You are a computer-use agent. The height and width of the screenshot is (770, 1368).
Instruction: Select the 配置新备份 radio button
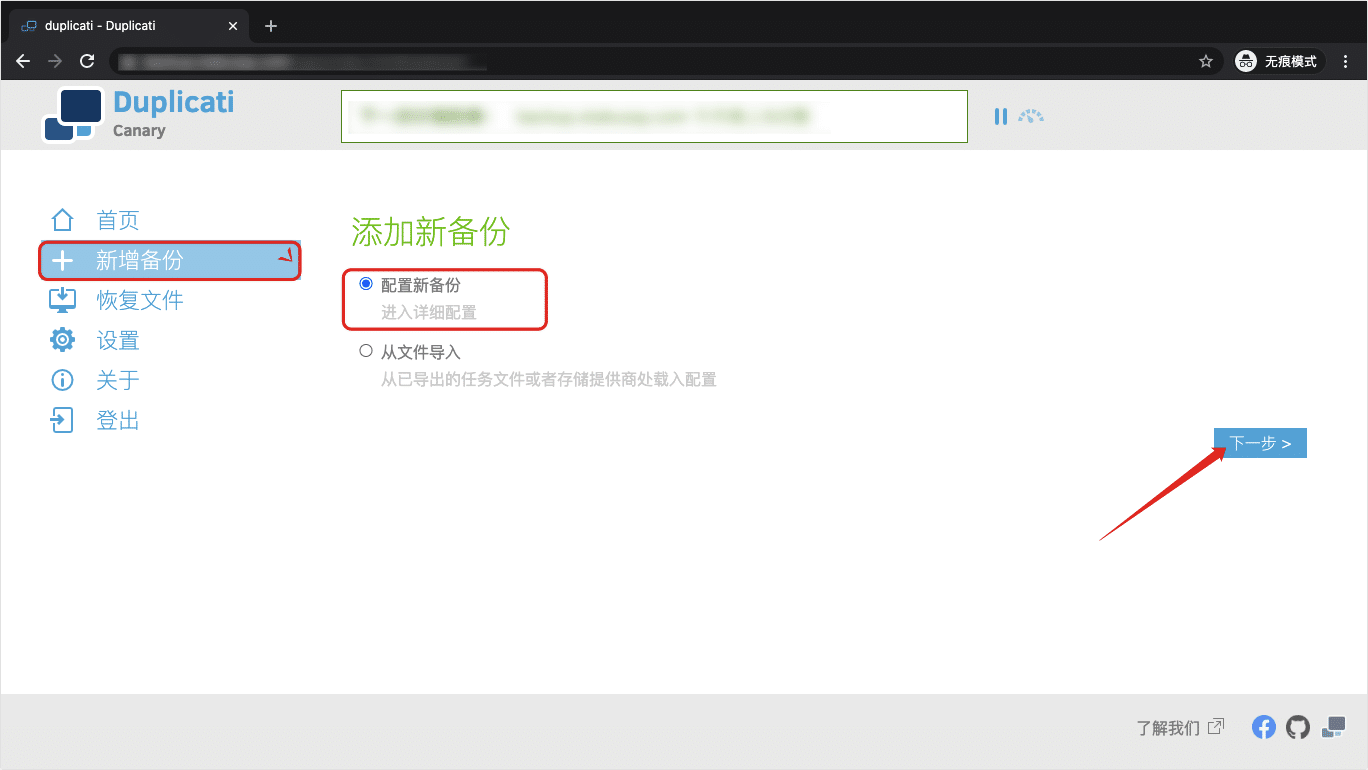(365, 284)
